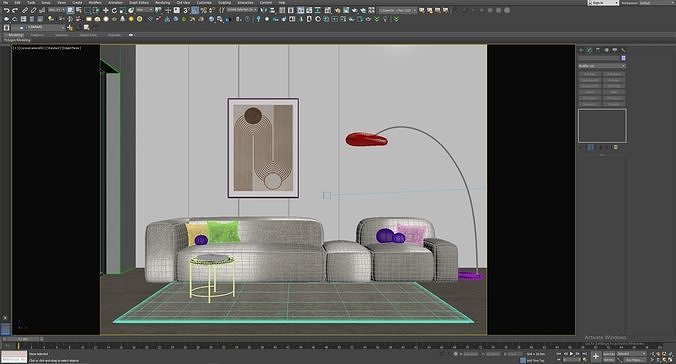Switch to the Freeform ribbon tab

pos(37,35)
